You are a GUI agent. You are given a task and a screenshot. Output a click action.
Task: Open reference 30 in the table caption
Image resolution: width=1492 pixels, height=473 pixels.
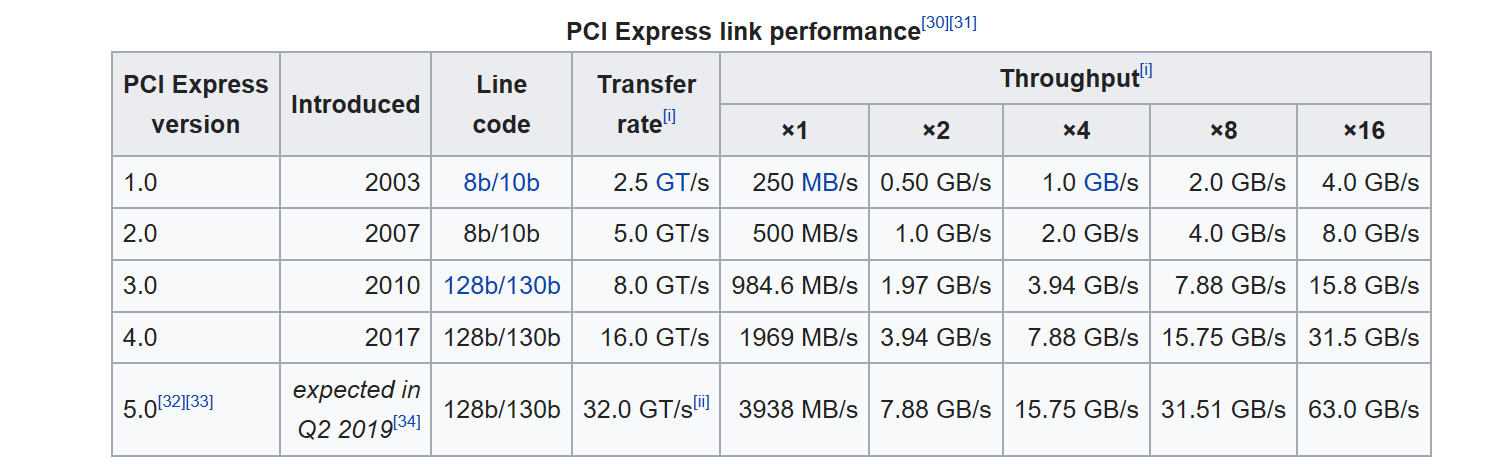934,23
